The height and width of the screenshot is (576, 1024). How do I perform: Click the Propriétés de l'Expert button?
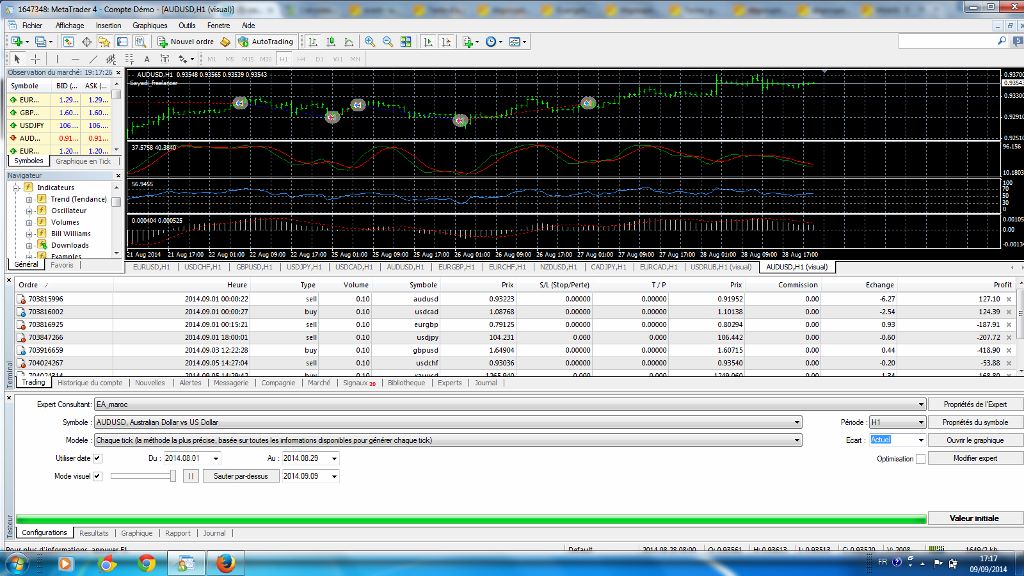tap(976, 405)
